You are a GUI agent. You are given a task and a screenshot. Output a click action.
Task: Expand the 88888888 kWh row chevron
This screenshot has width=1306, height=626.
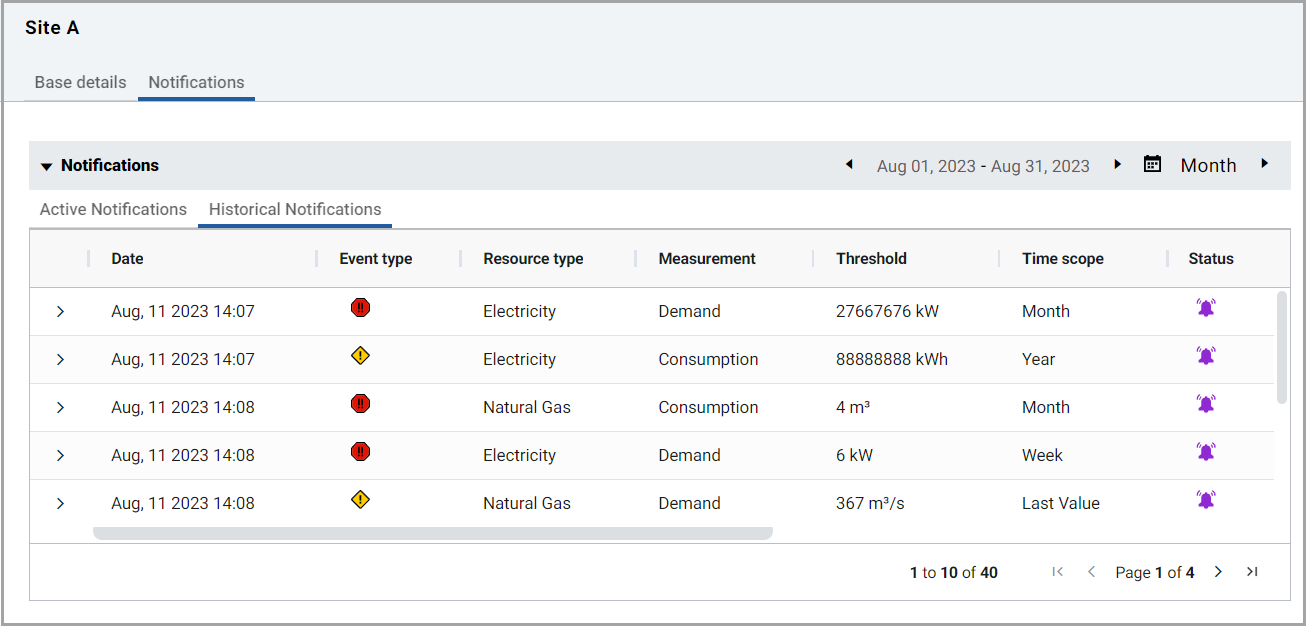point(60,360)
